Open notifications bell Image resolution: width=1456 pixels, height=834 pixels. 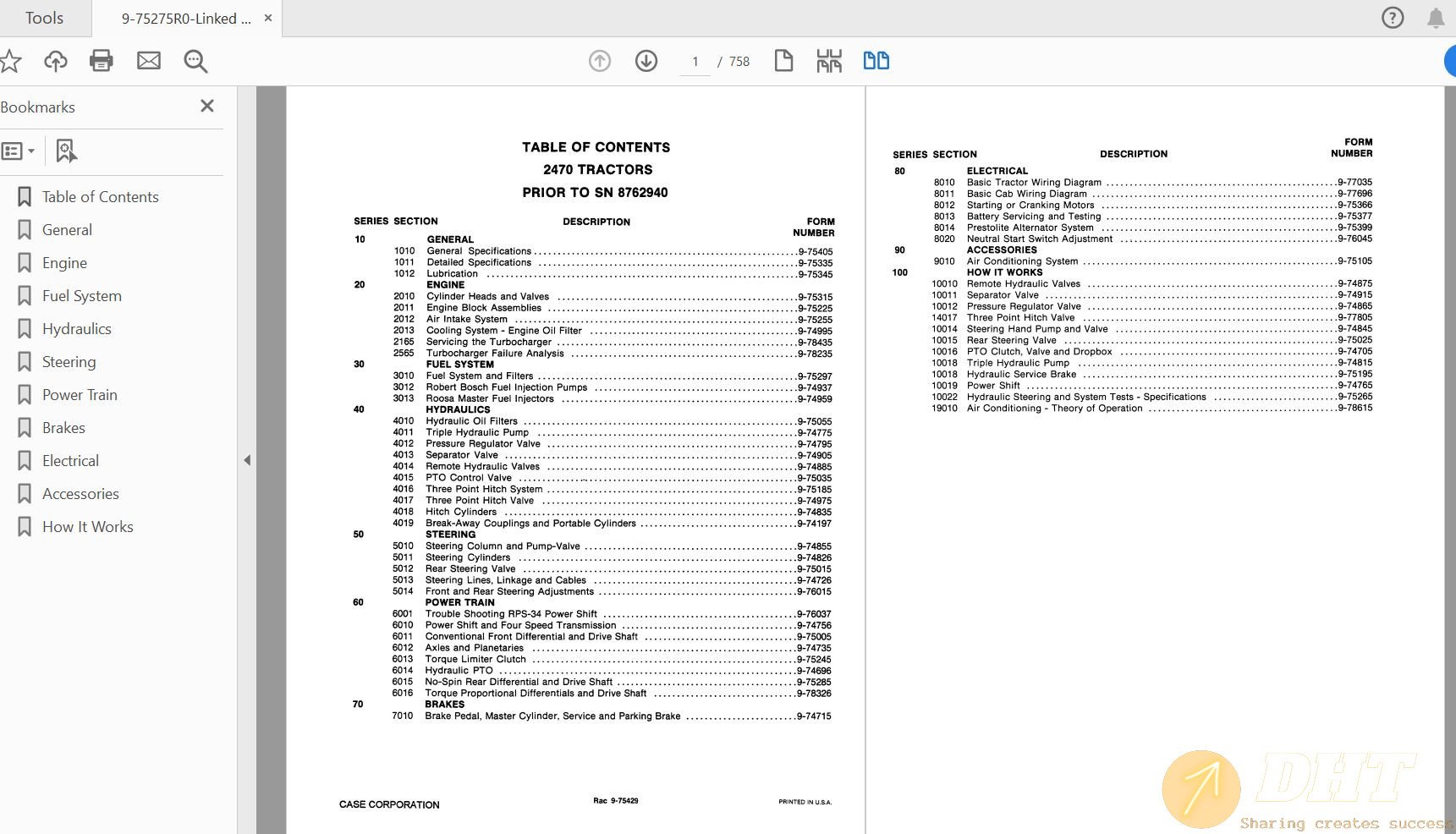(1437, 17)
